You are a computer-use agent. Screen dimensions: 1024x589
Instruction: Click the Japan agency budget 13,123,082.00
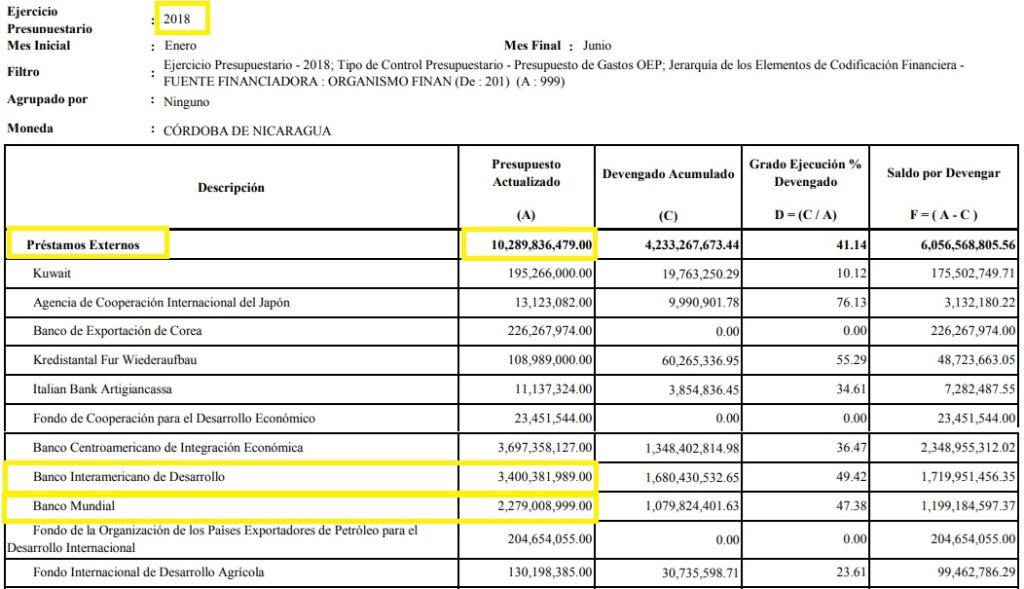pos(553,302)
